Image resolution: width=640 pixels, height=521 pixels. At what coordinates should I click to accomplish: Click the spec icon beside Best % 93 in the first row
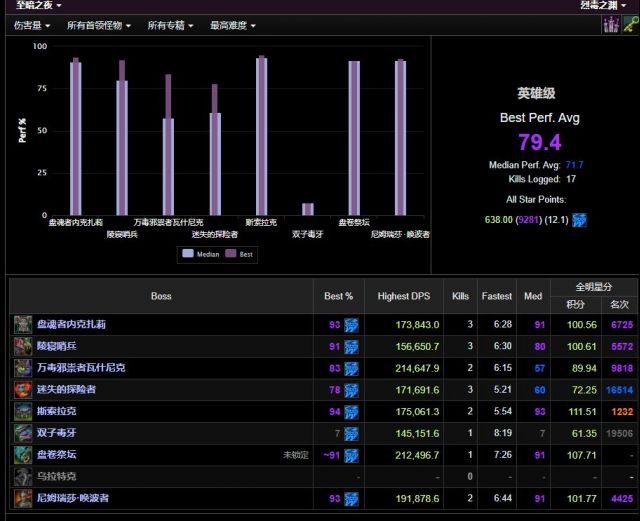coord(351,325)
